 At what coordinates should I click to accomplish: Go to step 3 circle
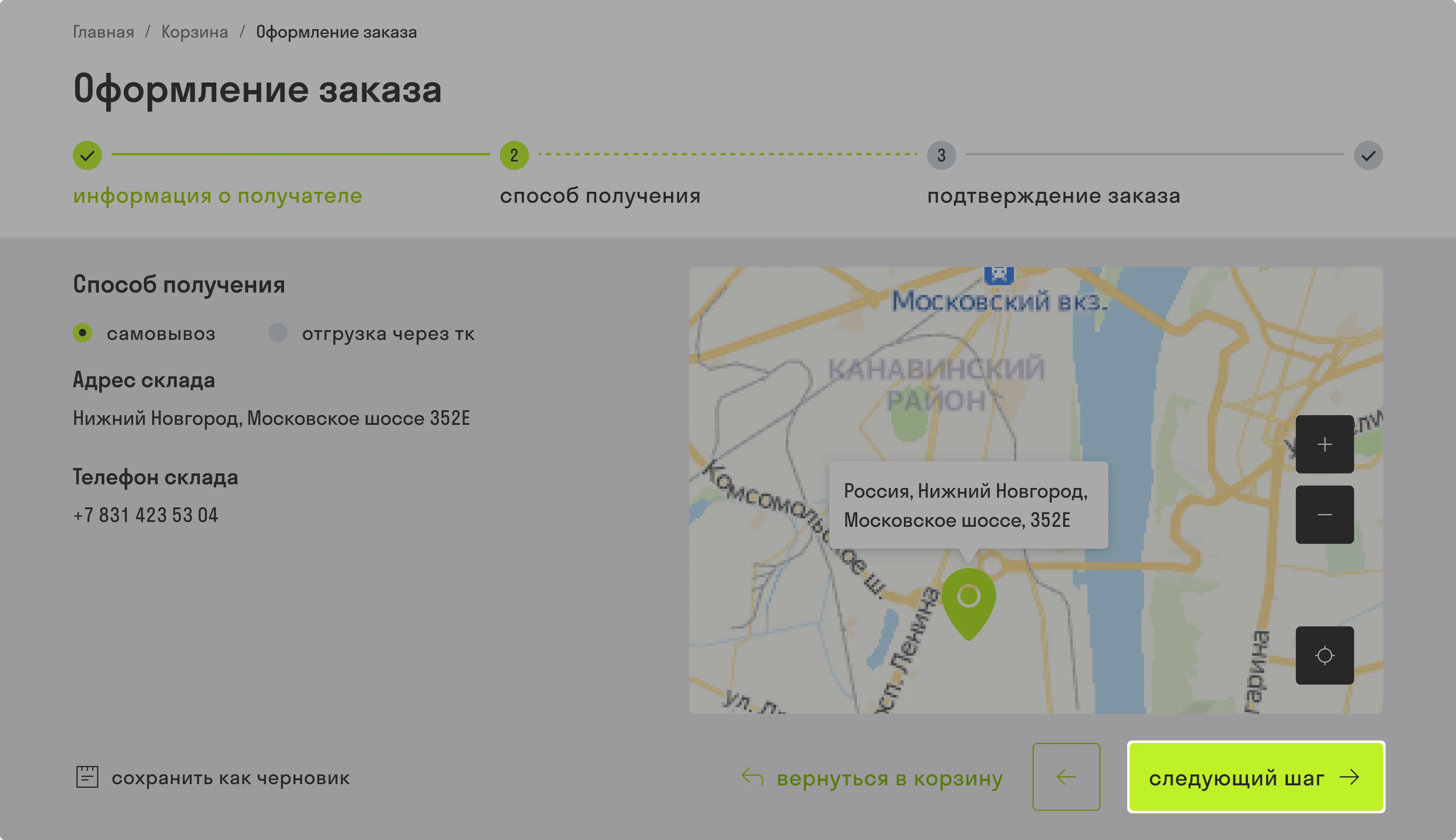pos(942,155)
